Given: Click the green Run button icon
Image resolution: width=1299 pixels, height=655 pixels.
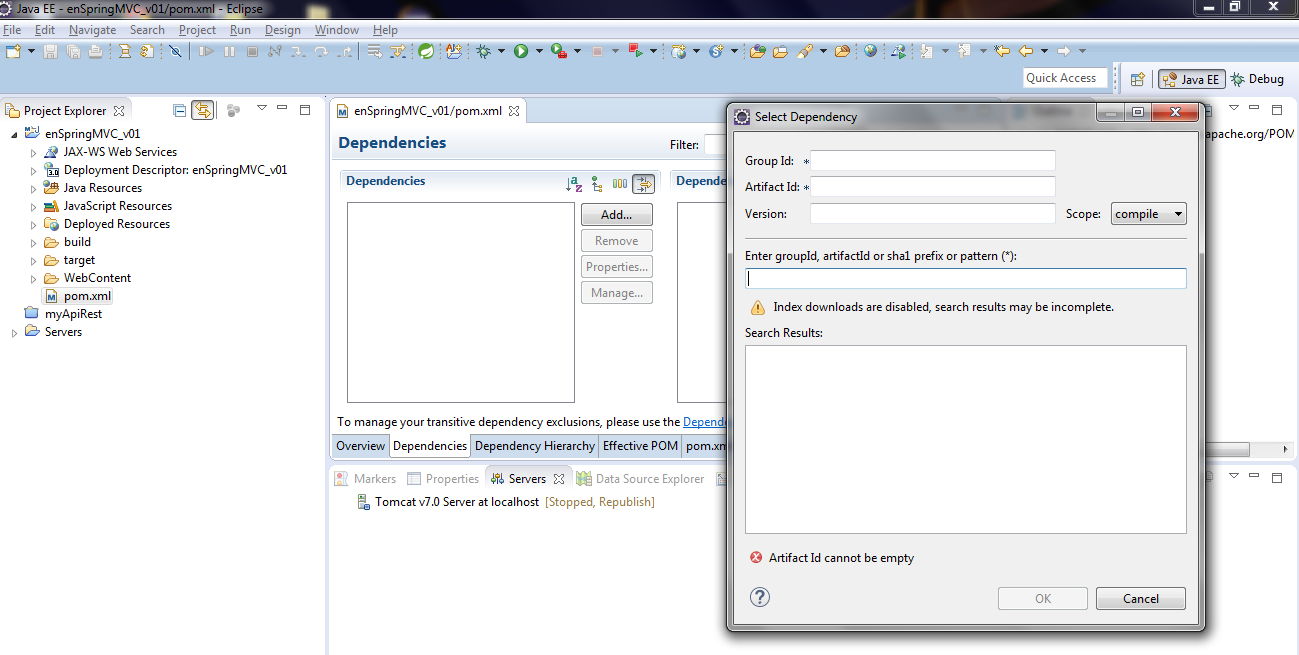Looking at the screenshot, I should point(521,51).
